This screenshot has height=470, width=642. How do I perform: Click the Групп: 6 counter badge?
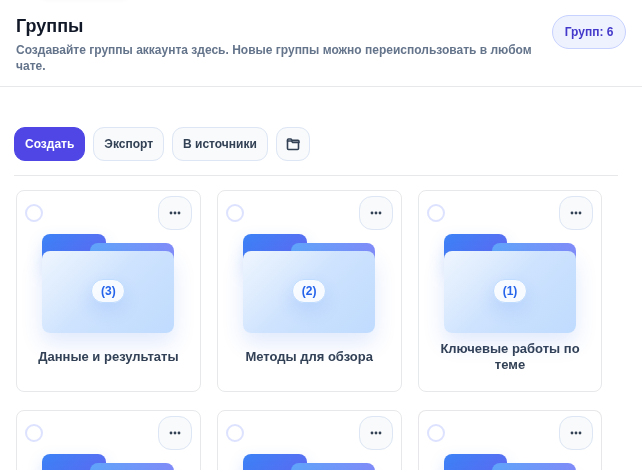click(x=589, y=32)
